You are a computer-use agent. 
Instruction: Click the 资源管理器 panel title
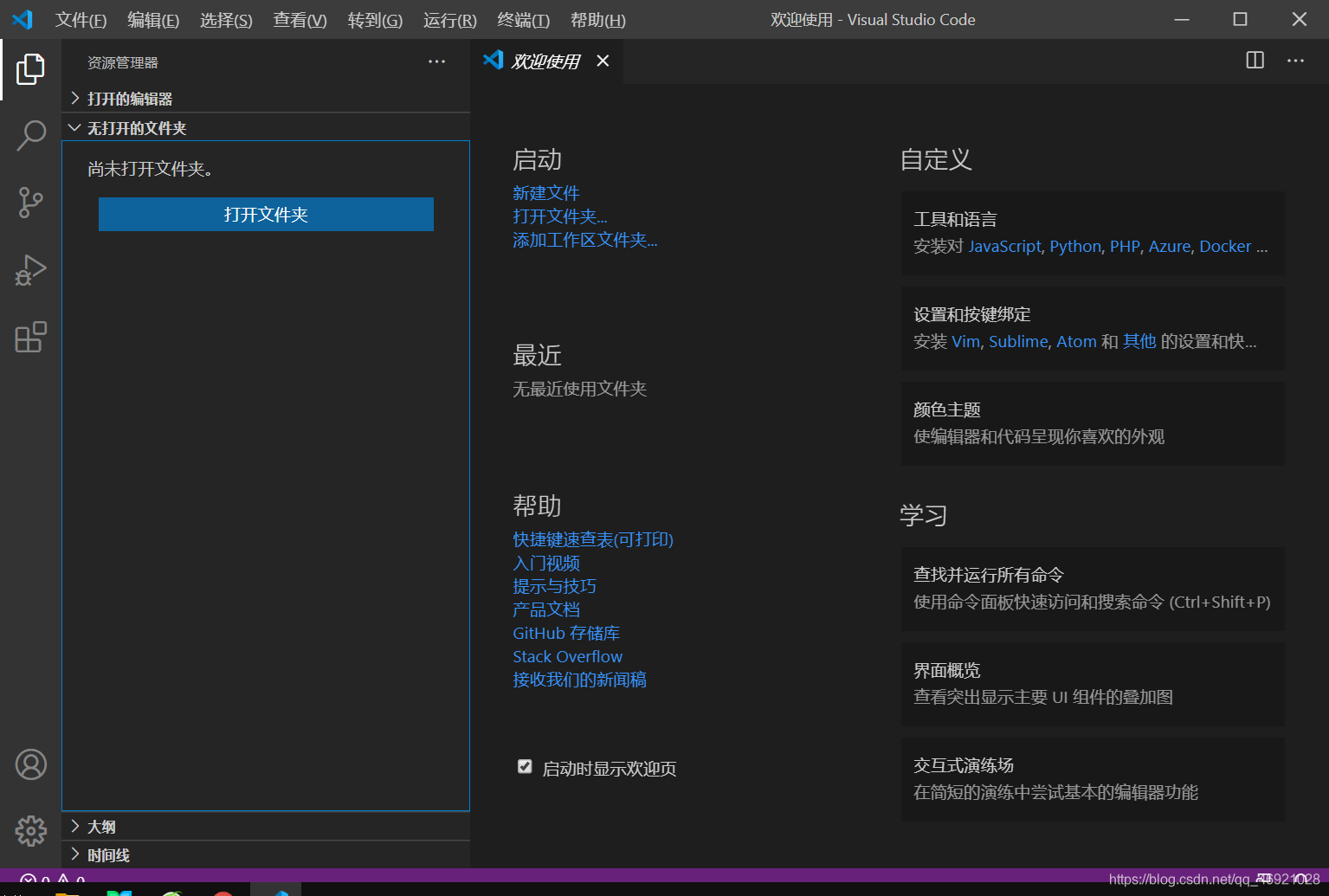(x=123, y=62)
